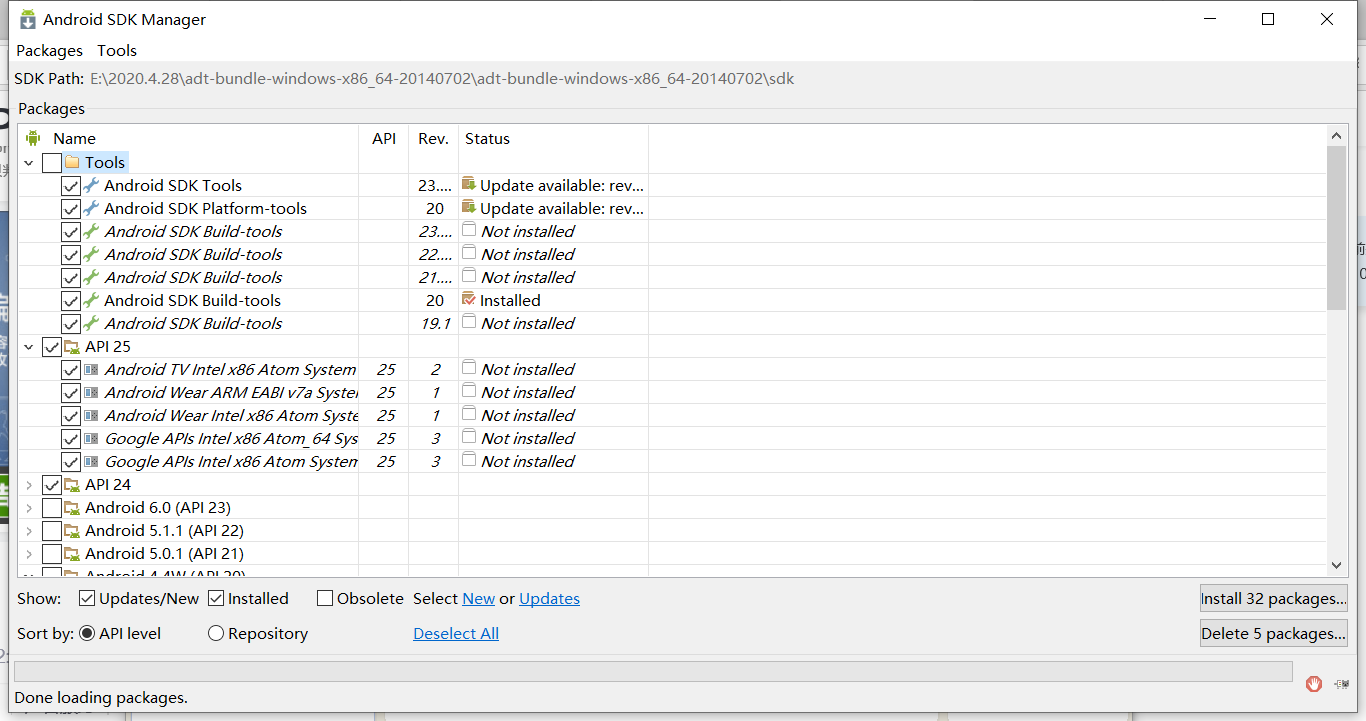Click system image icon of Google APIs Atom_64
Screen dimensions: 1366x721
92,438
